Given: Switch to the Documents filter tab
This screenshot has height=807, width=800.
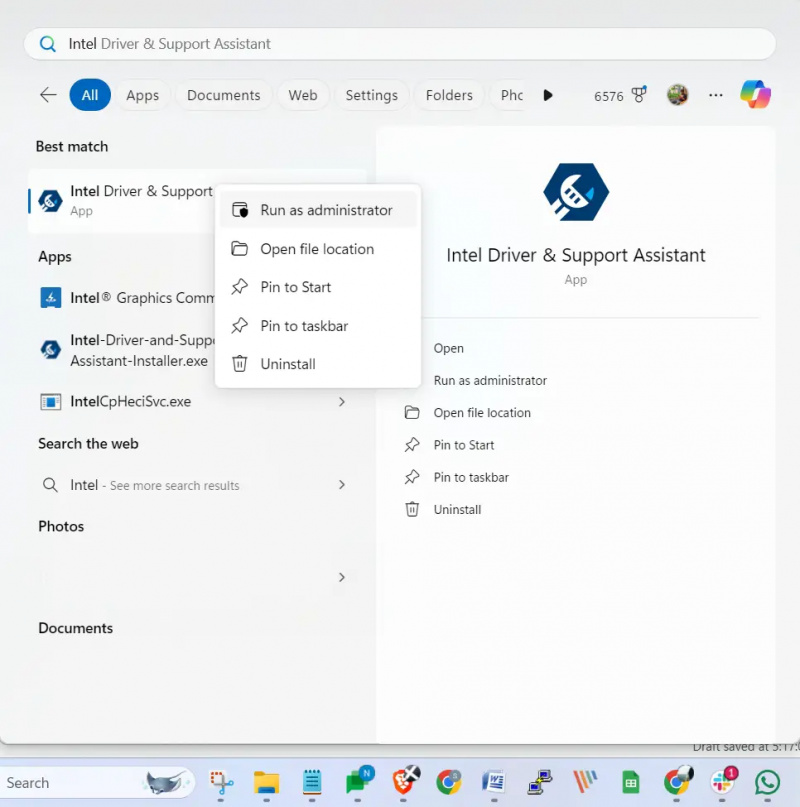Looking at the screenshot, I should click(223, 95).
